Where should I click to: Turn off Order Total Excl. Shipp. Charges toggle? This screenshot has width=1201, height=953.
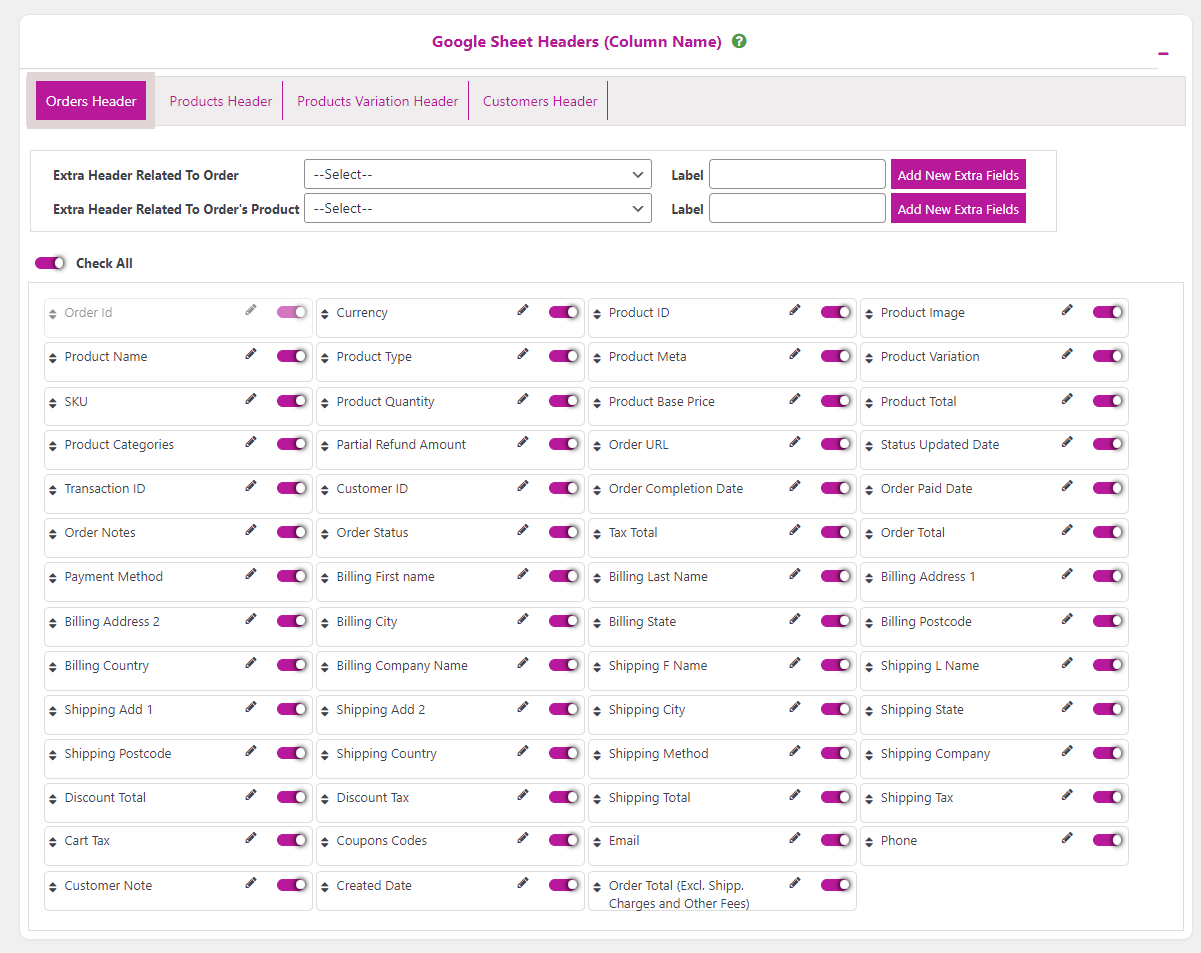pyautogui.click(x=836, y=885)
